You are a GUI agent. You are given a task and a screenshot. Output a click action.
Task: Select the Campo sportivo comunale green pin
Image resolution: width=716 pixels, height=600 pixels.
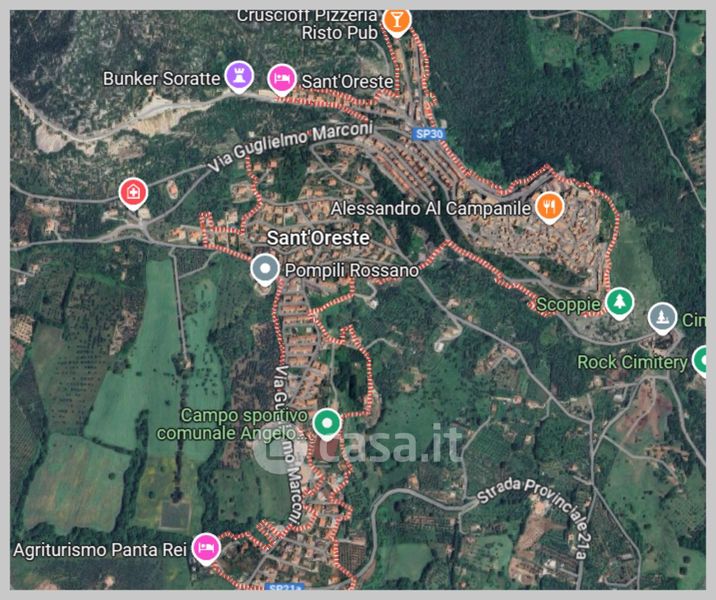click(x=327, y=424)
